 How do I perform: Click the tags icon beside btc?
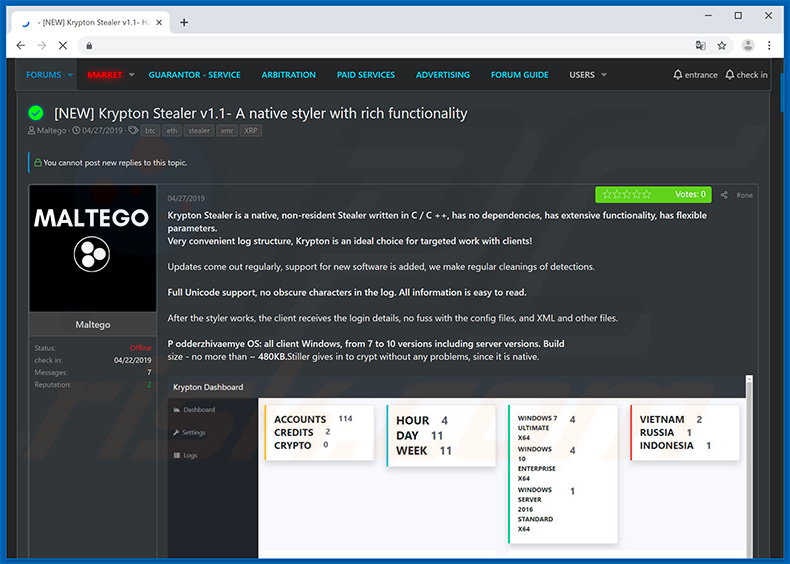(x=133, y=131)
